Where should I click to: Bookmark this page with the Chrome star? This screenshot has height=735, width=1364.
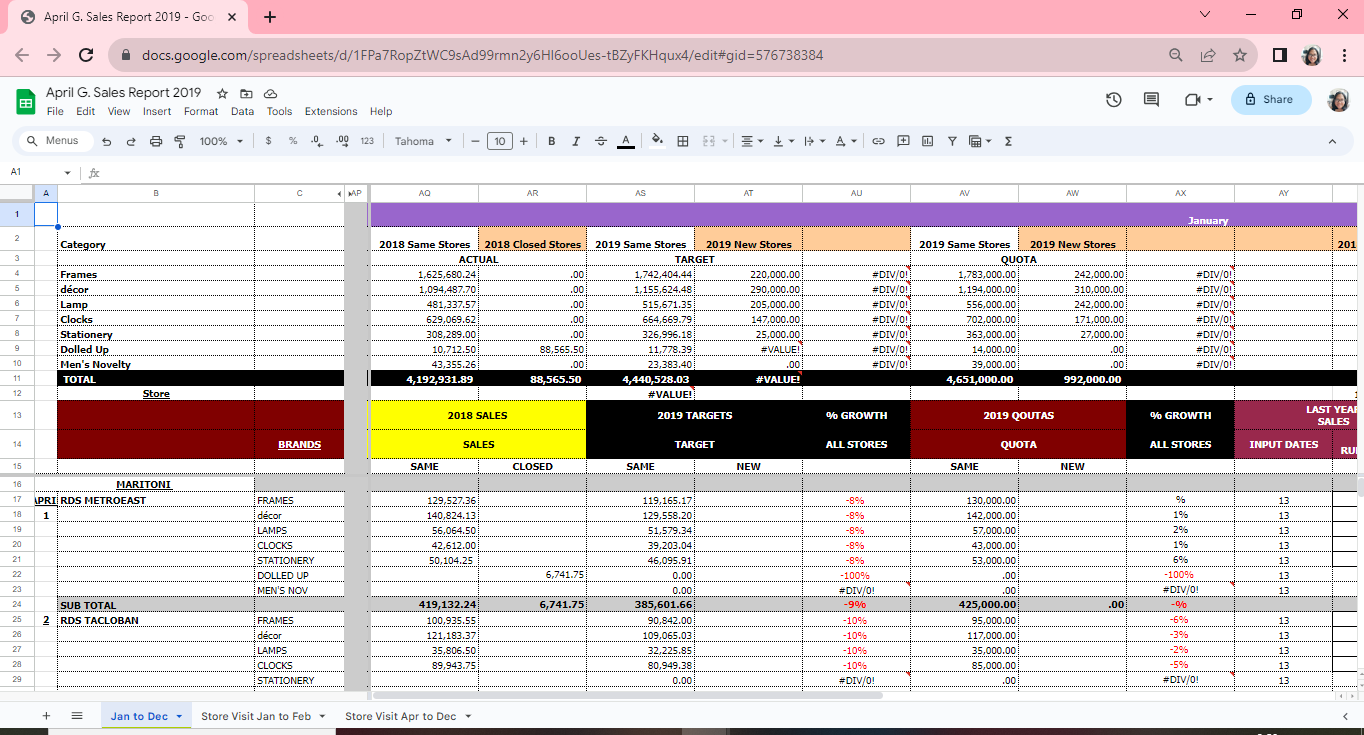(x=1240, y=55)
